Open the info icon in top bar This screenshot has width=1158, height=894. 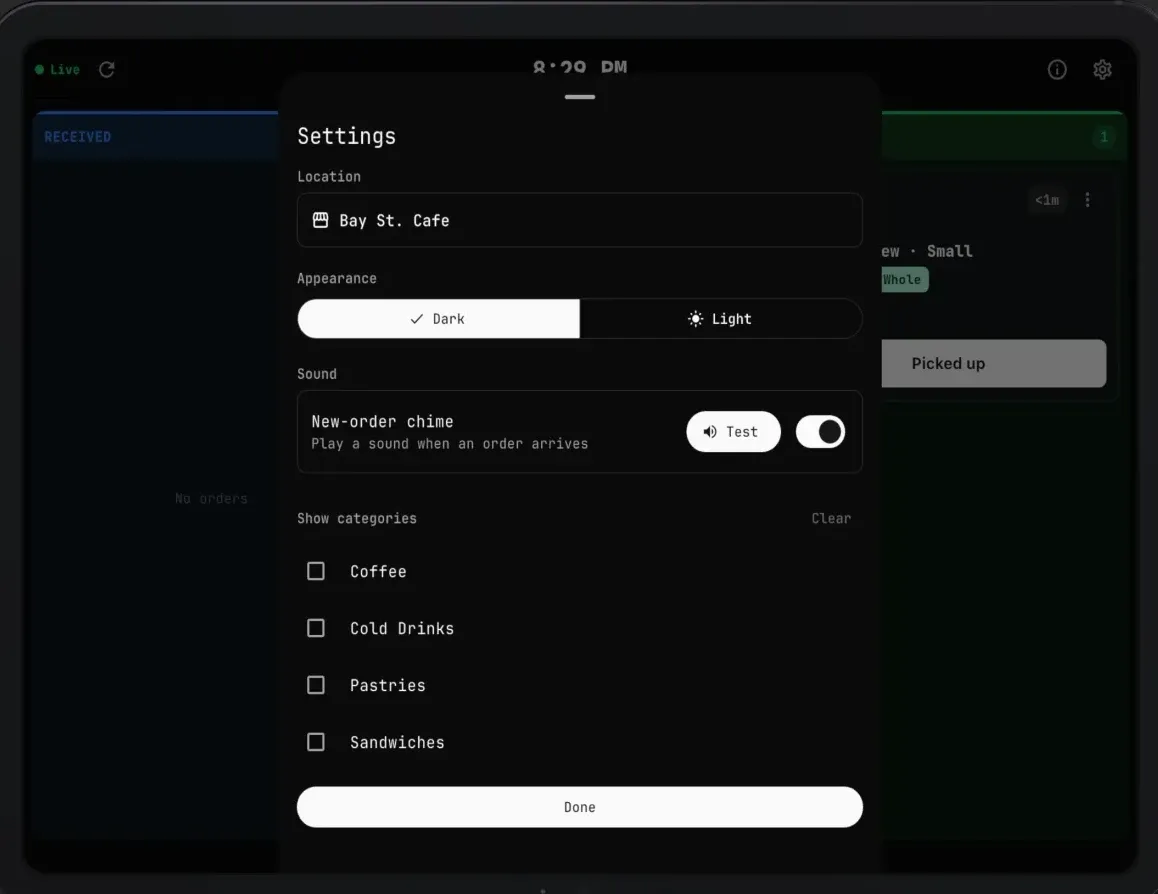click(1057, 69)
